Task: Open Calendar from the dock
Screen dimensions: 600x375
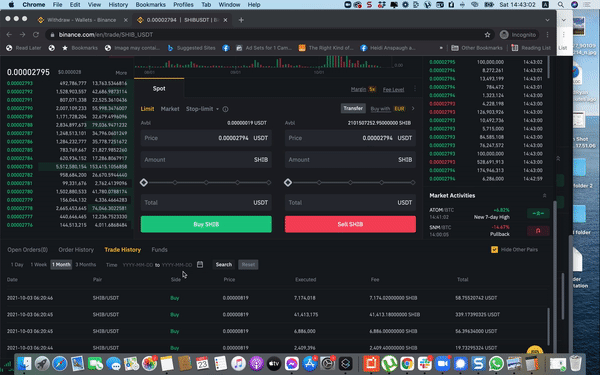Action: 202,363
